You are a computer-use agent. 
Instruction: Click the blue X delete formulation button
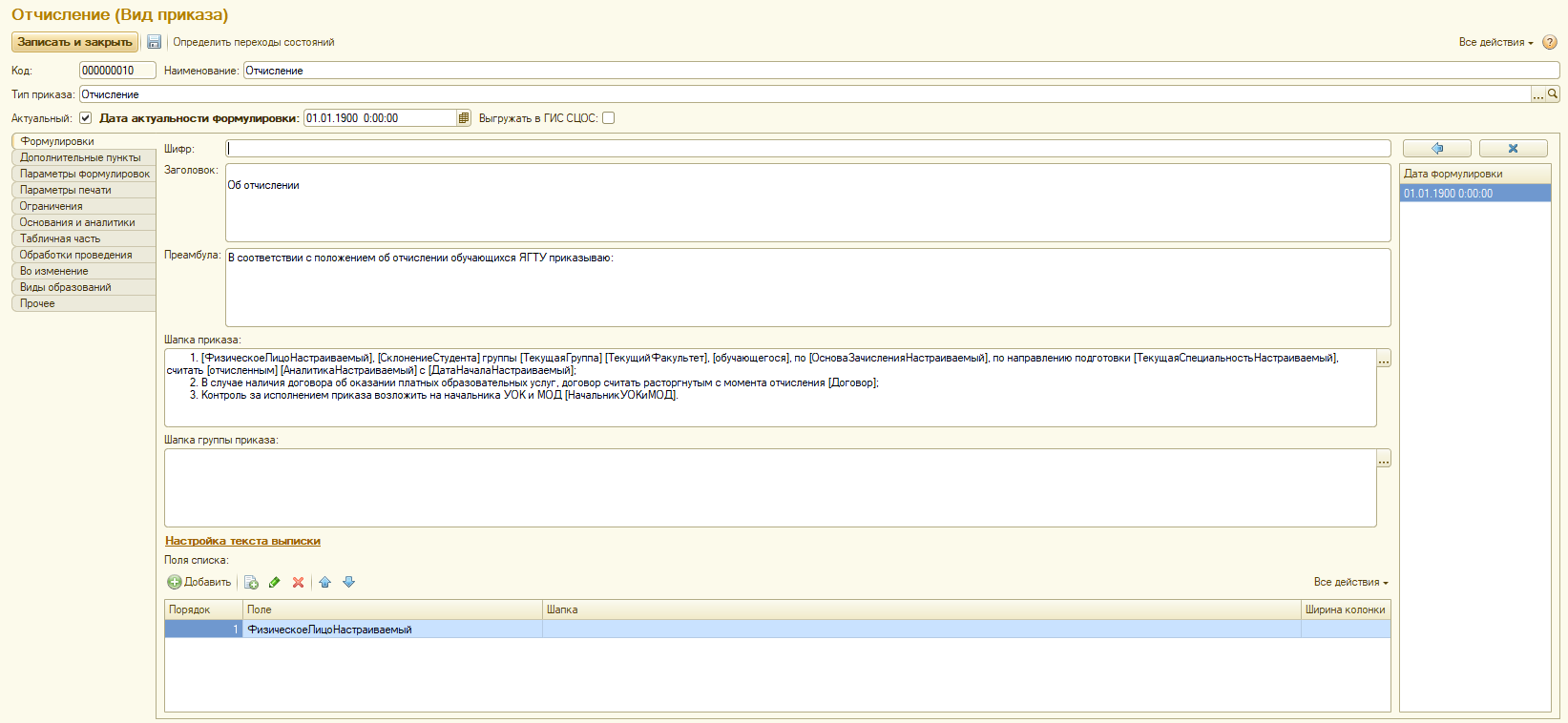1513,149
